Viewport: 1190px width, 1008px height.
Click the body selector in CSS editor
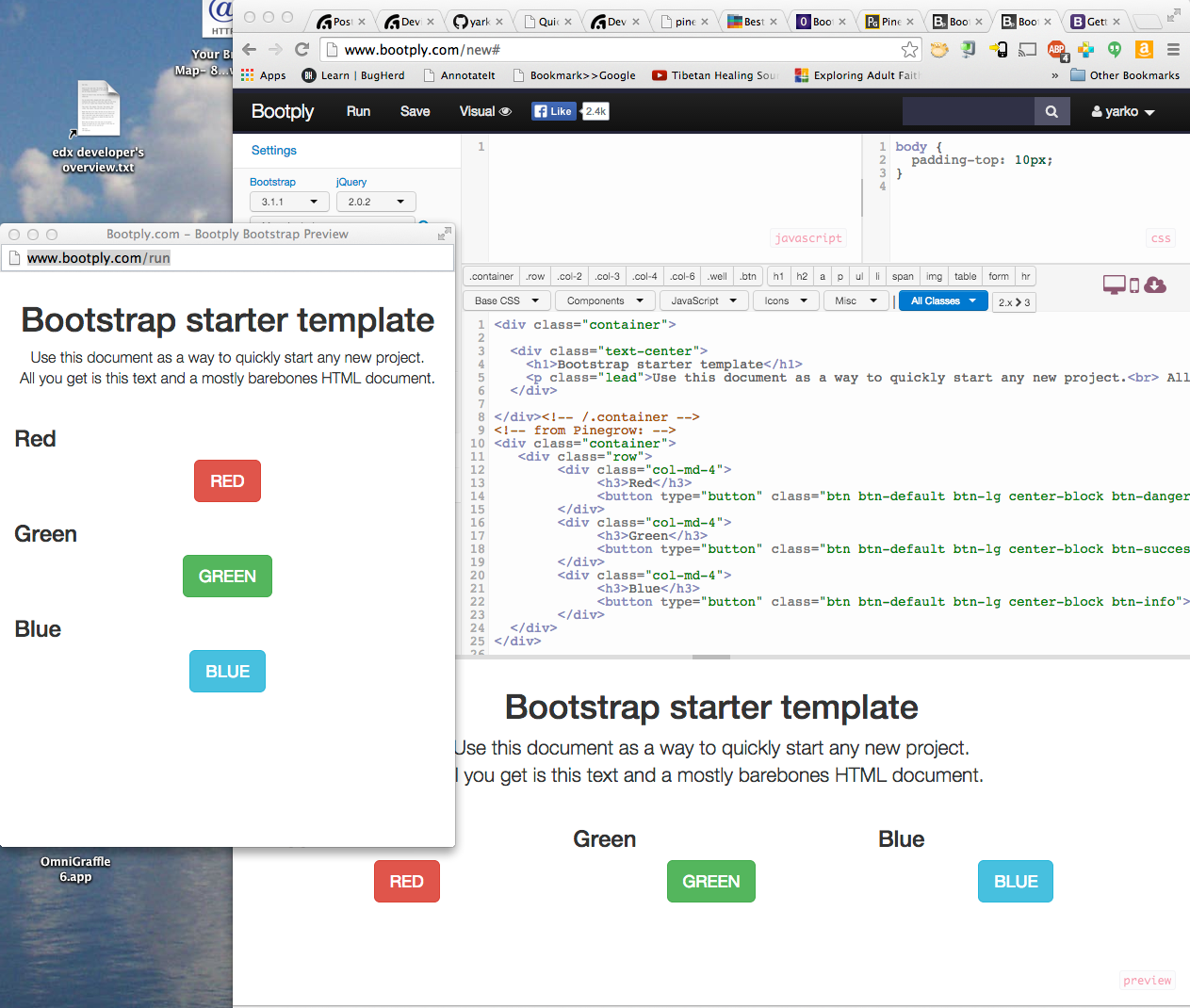(x=911, y=147)
